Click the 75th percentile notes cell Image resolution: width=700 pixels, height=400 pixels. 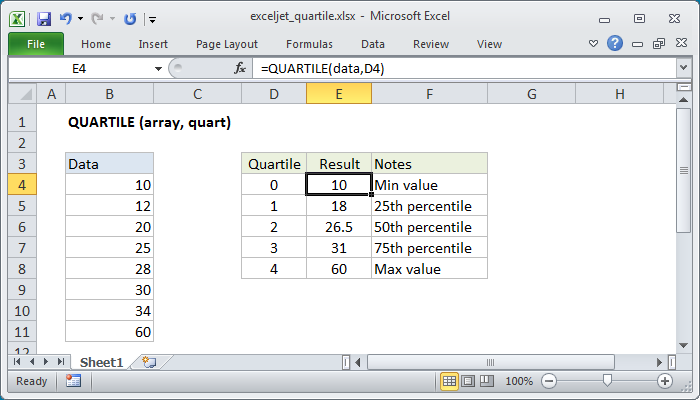pos(429,248)
